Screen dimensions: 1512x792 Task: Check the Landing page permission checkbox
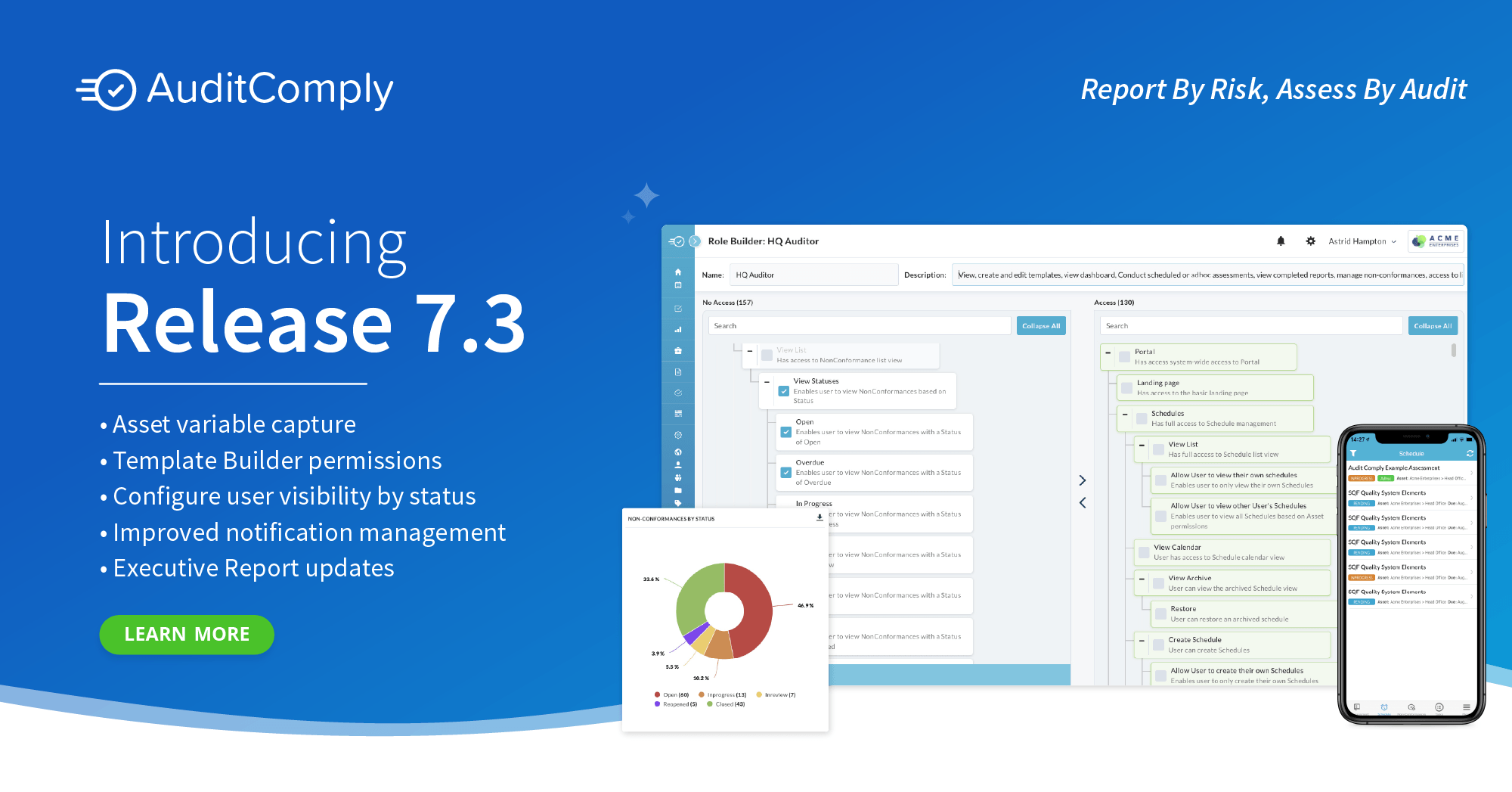[x=1127, y=387]
